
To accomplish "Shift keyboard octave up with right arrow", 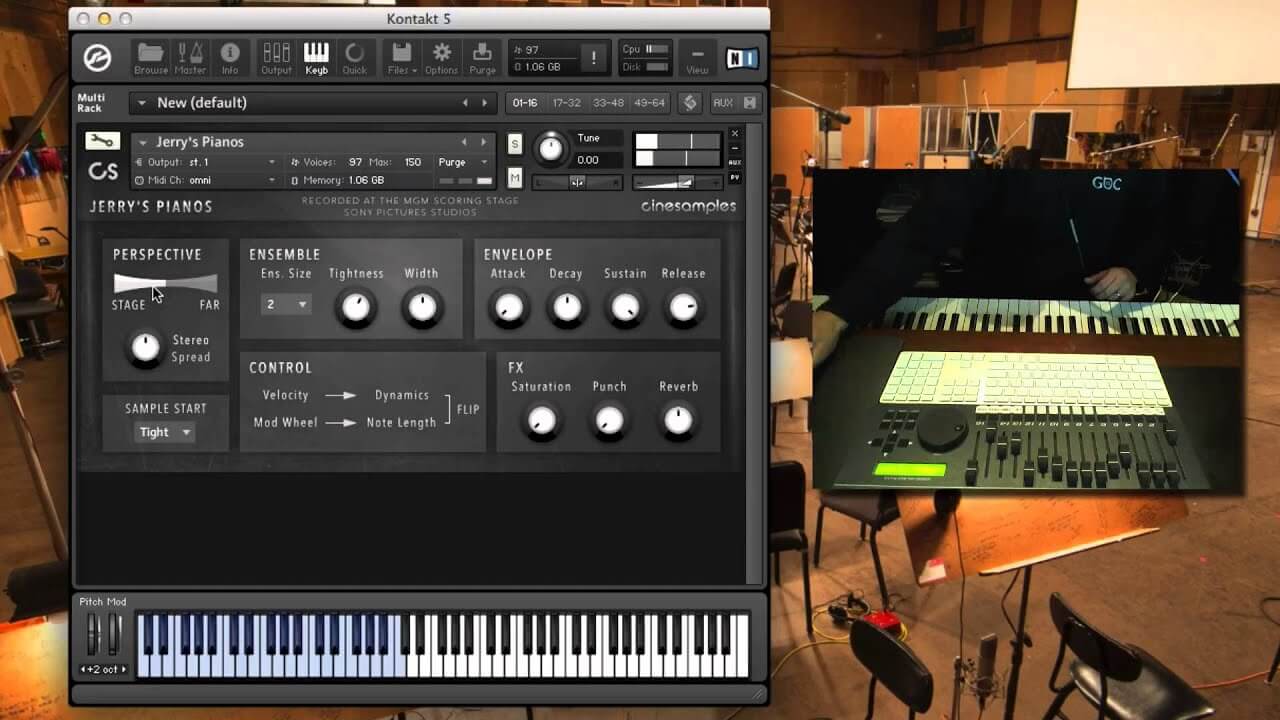I will click(124, 669).
